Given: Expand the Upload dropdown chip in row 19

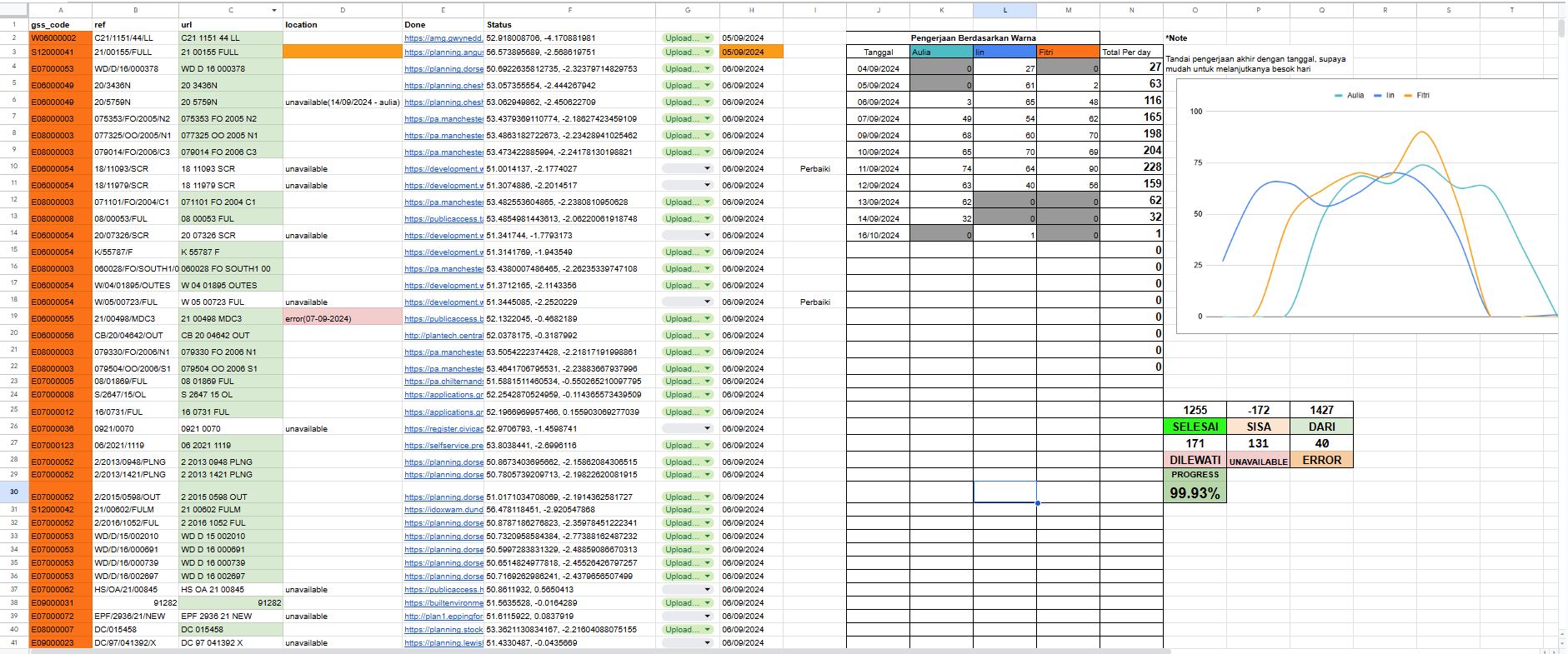Looking at the screenshot, I should click(x=688, y=318).
